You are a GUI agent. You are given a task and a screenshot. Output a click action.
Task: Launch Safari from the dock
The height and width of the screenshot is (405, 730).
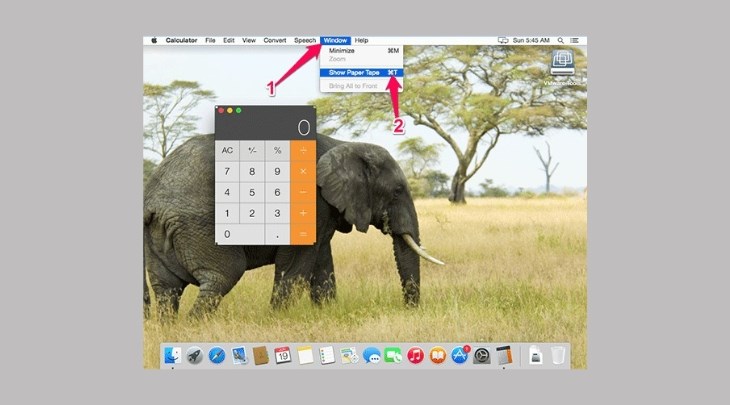tap(216, 355)
